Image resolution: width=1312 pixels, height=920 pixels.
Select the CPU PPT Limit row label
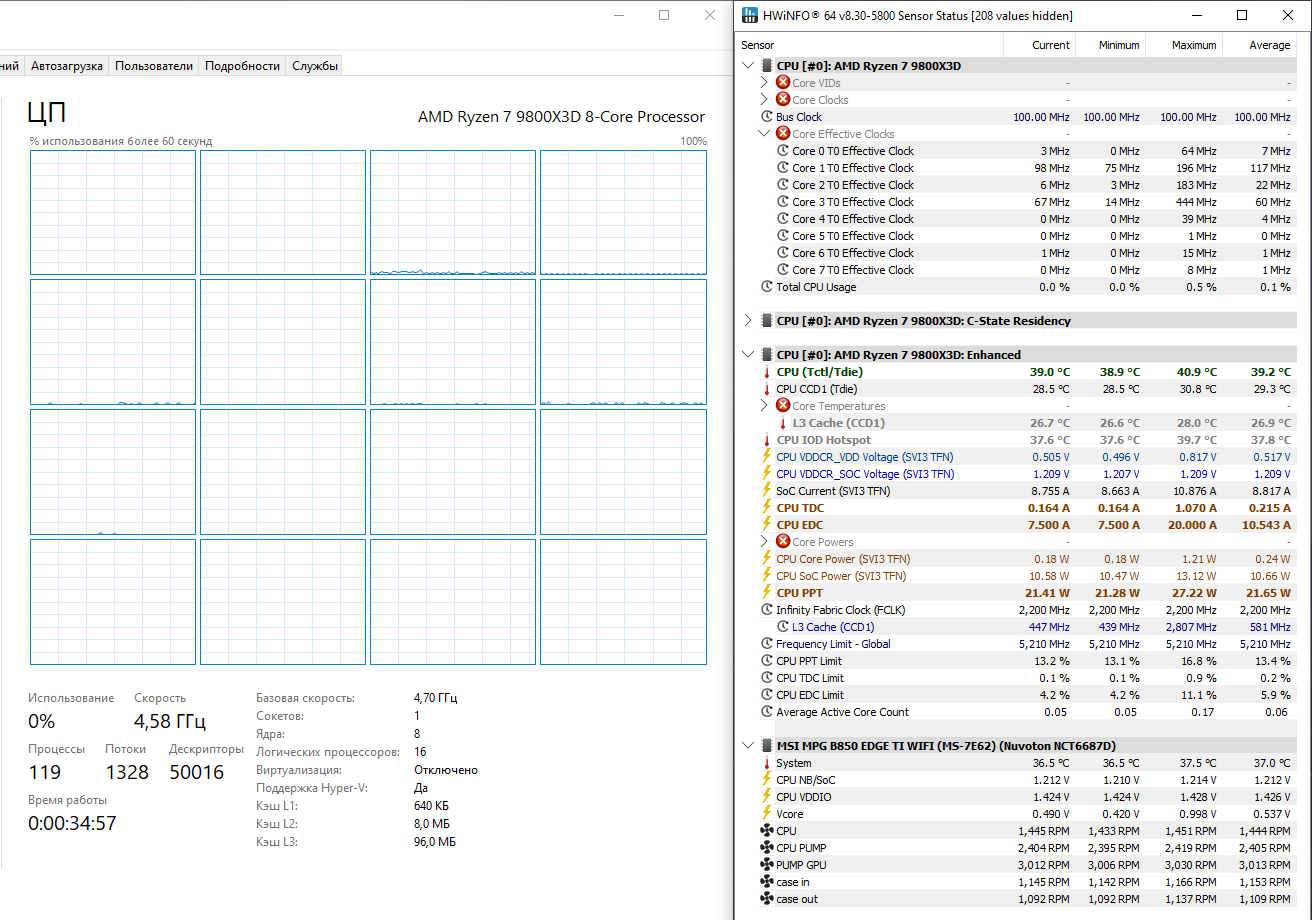coord(809,661)
